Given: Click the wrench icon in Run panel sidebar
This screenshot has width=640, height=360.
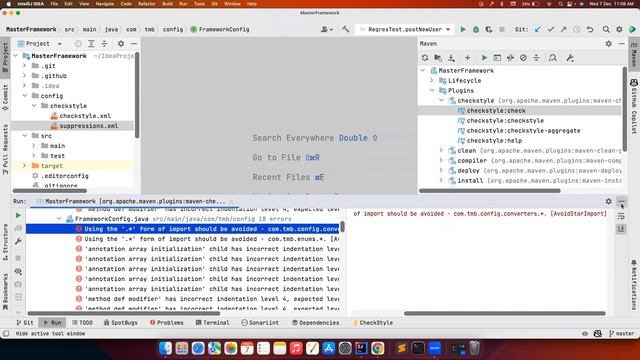Looking at the screenshot, I should (x=18, y=242).
